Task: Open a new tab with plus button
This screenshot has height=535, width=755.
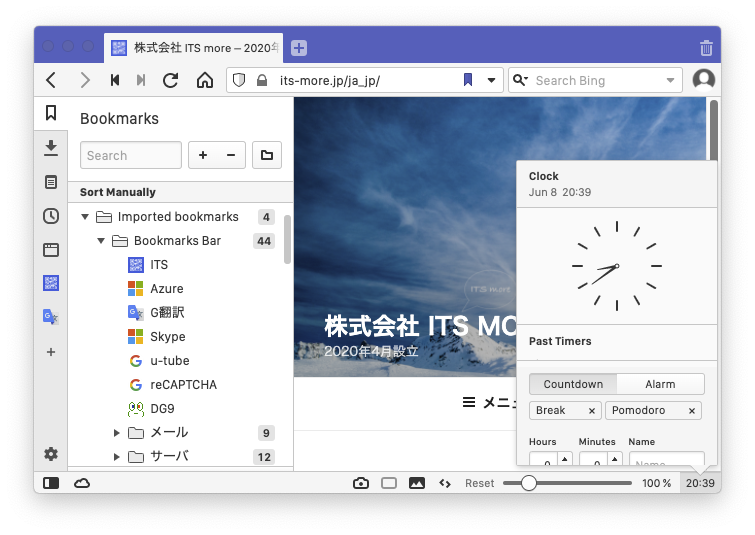Action: 299,47
